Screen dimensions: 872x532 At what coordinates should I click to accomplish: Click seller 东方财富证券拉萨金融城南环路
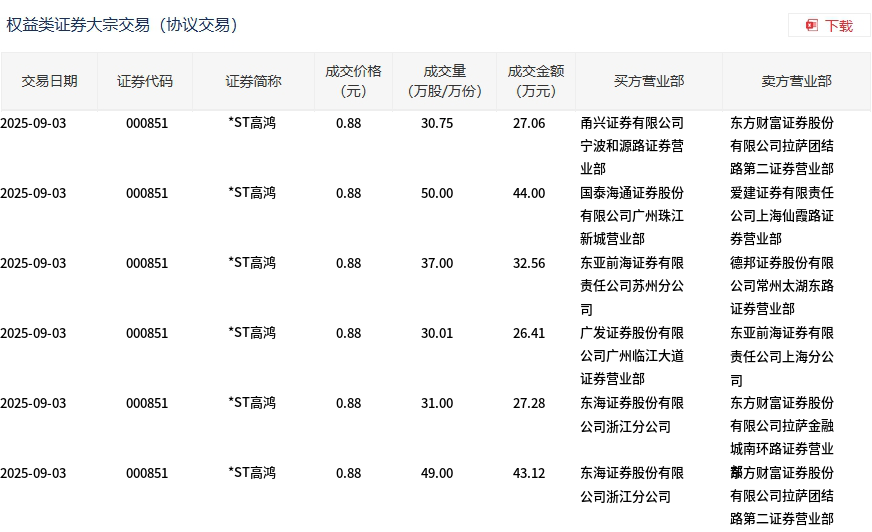point(782,426)
